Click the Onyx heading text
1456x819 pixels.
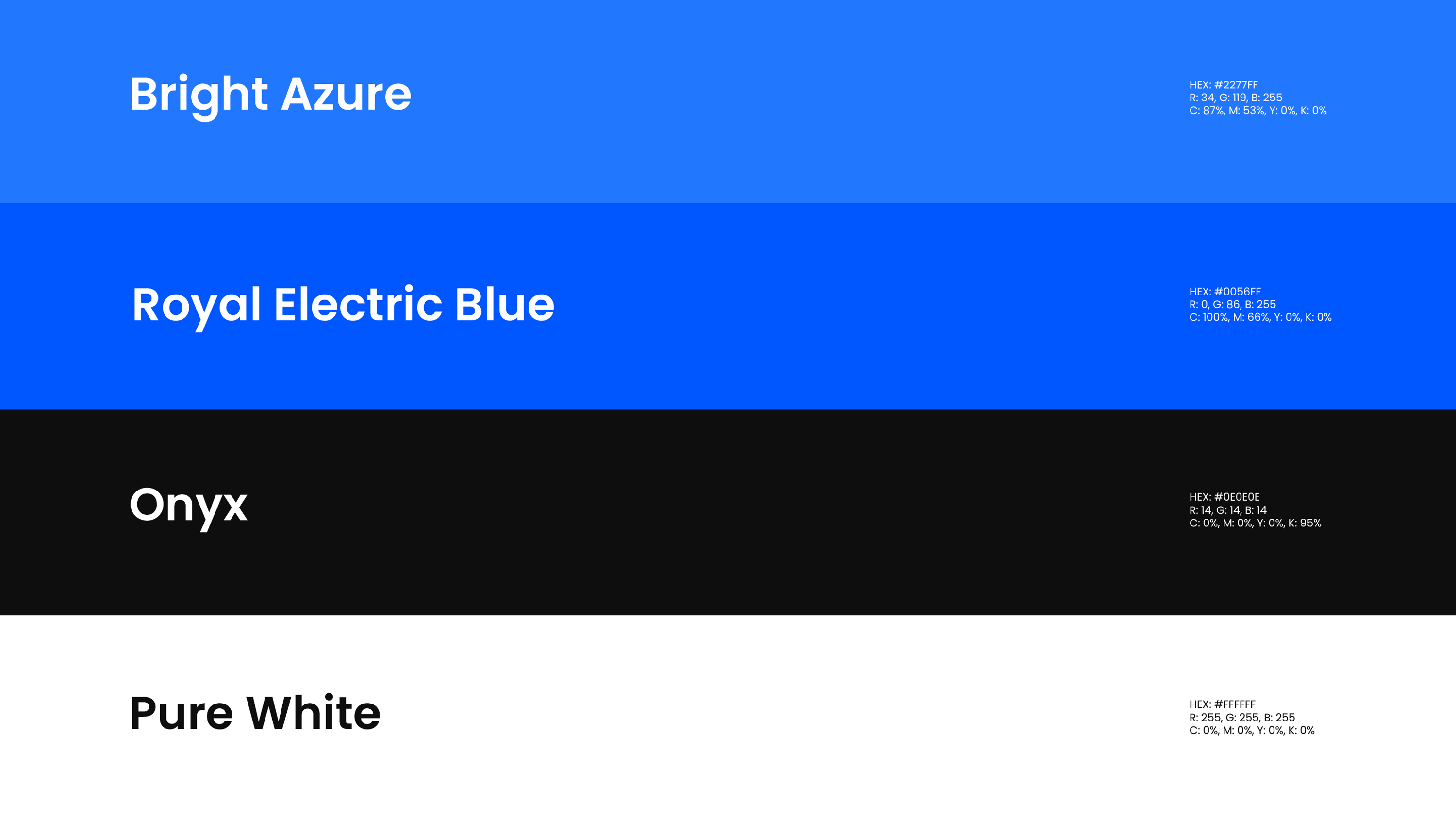click(x=189, y=507)
